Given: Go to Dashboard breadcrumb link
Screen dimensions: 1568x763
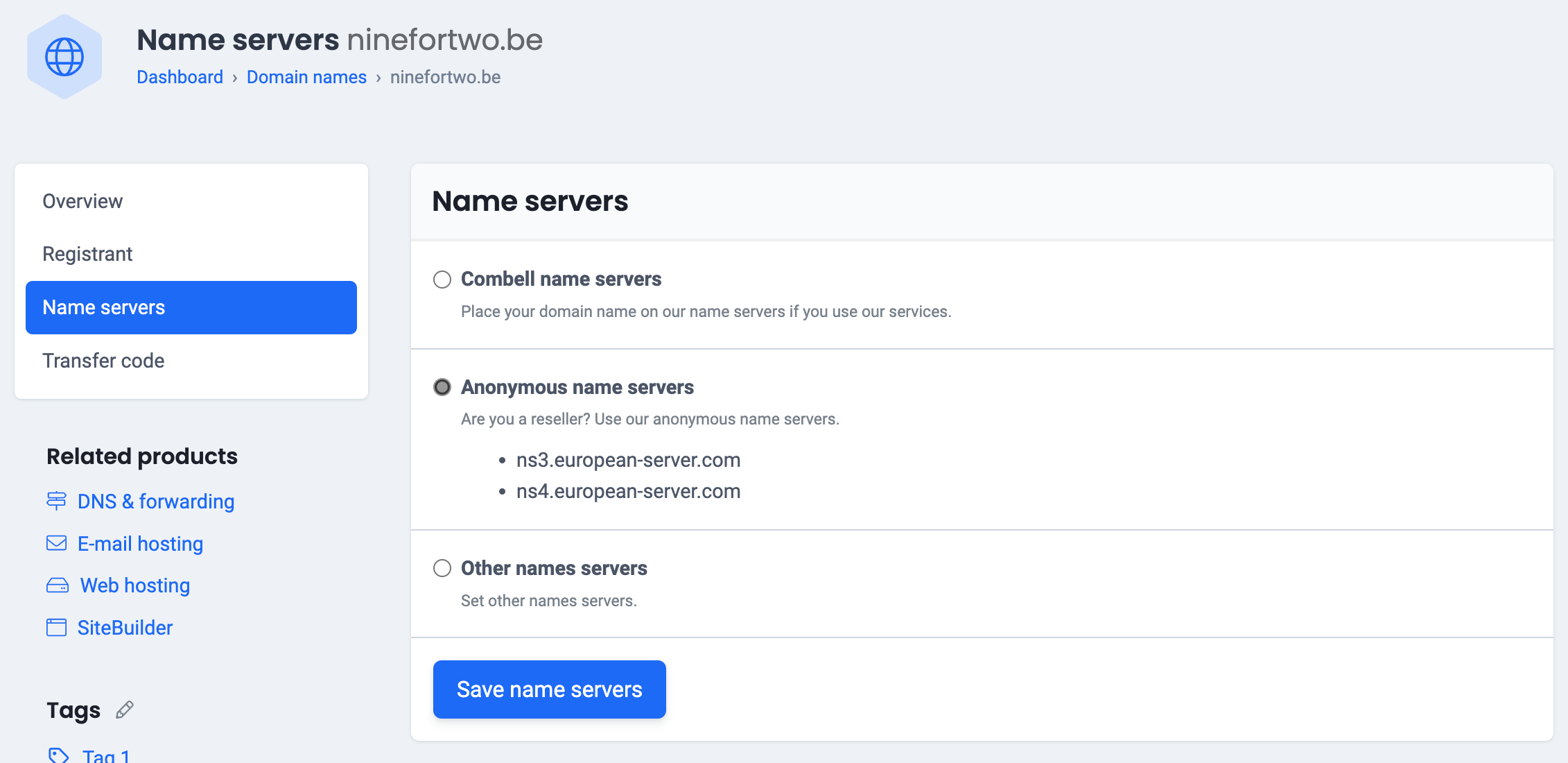Looking at the screenshot, I should (180, 77).
